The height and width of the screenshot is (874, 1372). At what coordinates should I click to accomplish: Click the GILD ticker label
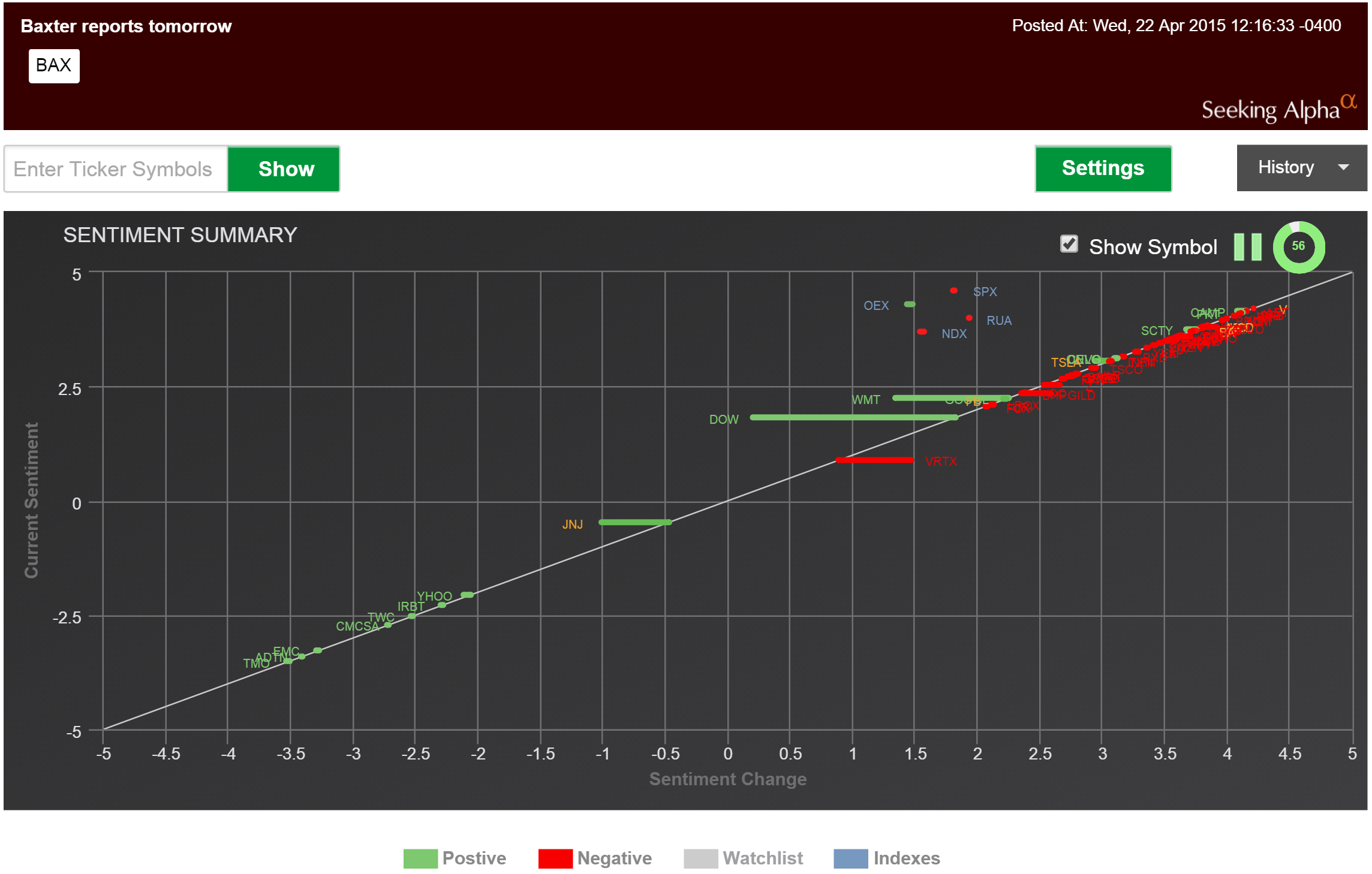(1081, 396)
